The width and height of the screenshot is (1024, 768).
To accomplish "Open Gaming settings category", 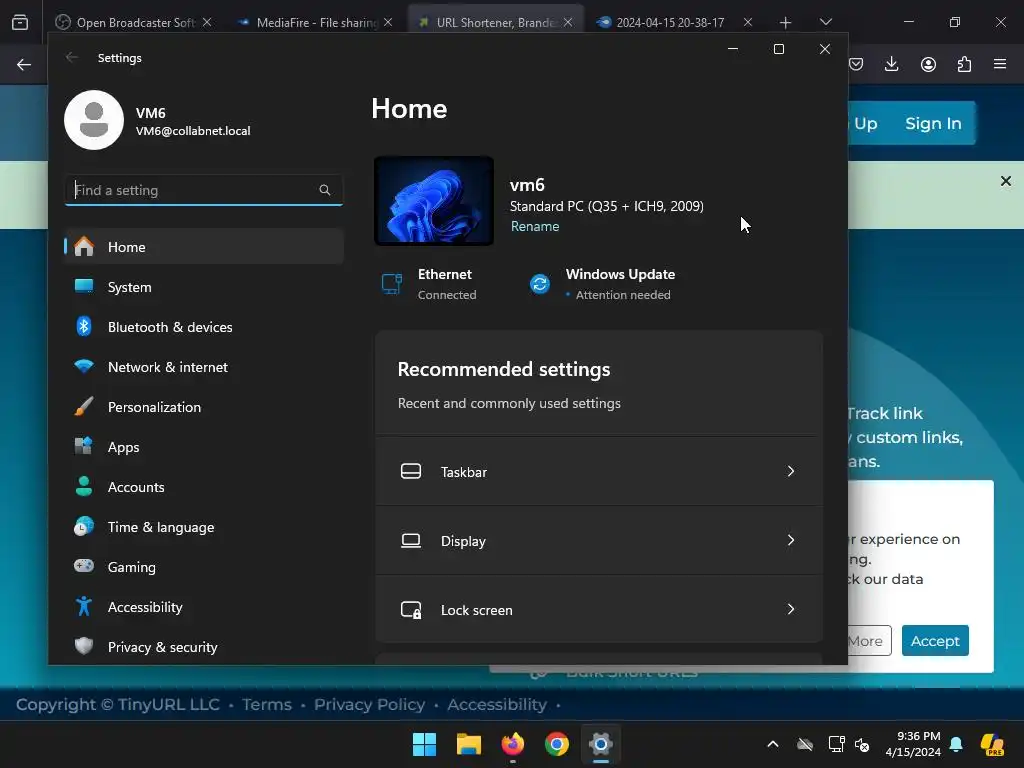I will tap(204, 567).
